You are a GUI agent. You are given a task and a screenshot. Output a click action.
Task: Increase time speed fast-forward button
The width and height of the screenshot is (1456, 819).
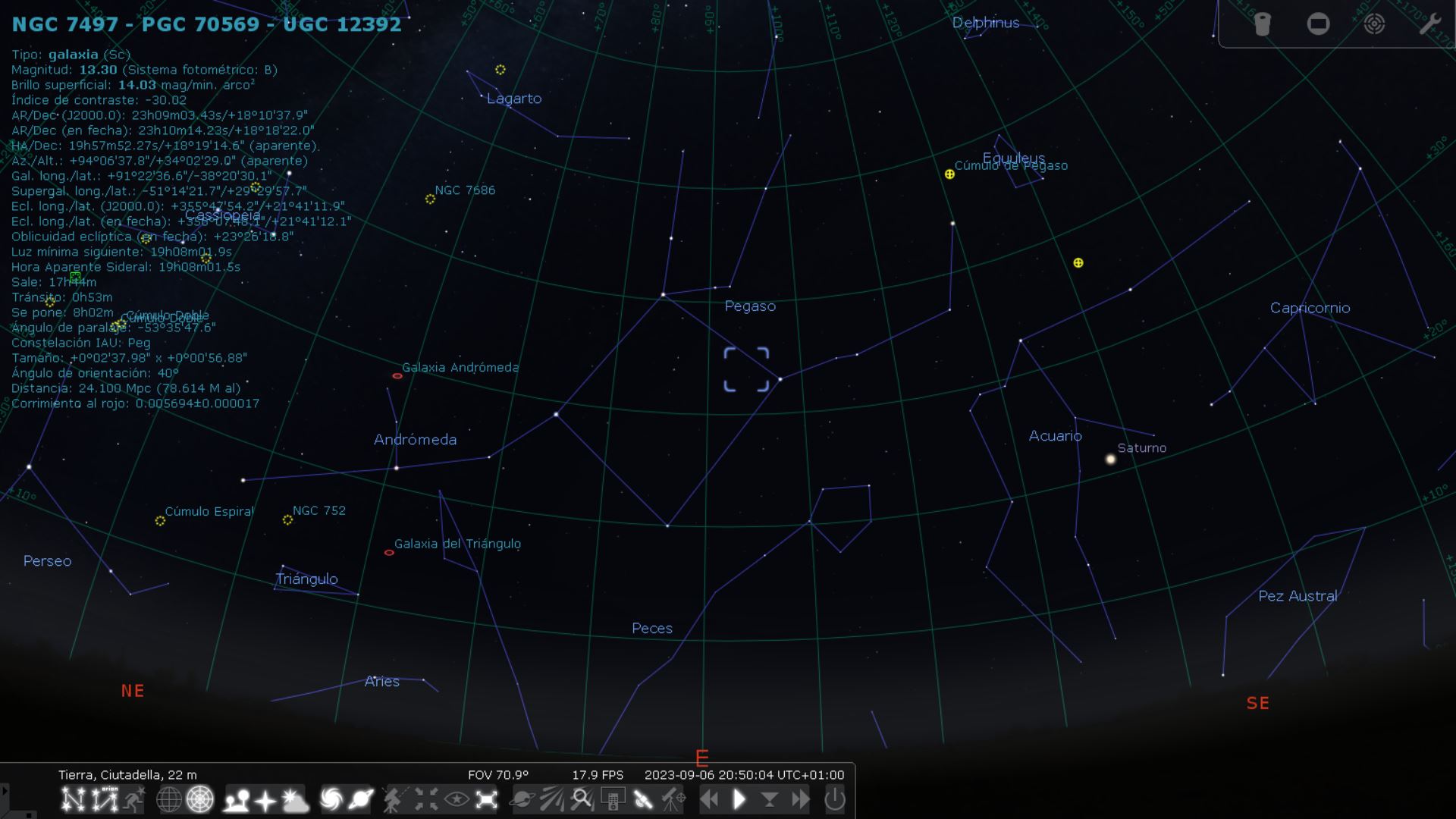800,799
